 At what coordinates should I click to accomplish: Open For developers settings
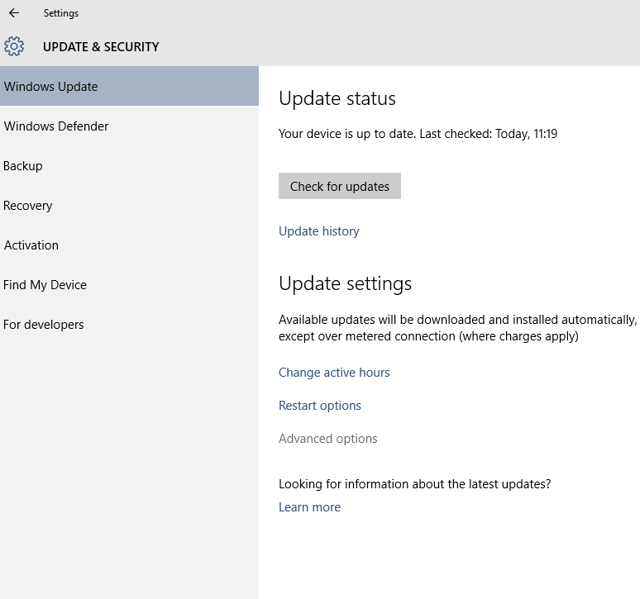point(129,324)
